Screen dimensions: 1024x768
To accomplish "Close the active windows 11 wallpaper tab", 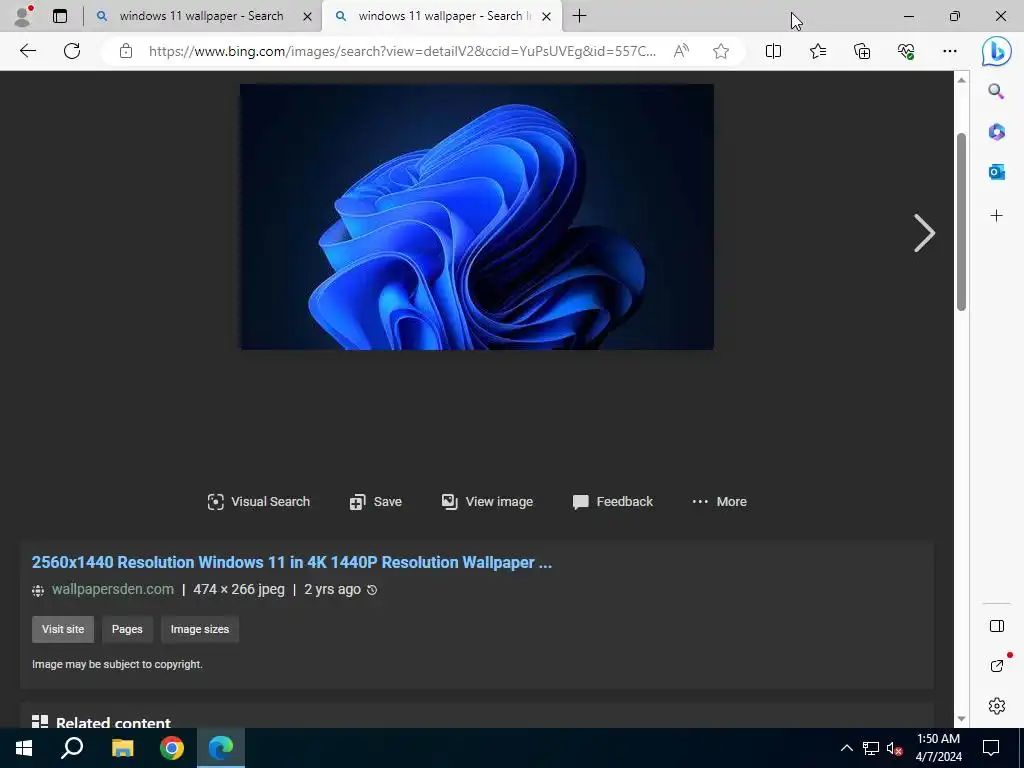I will point(547,17).
